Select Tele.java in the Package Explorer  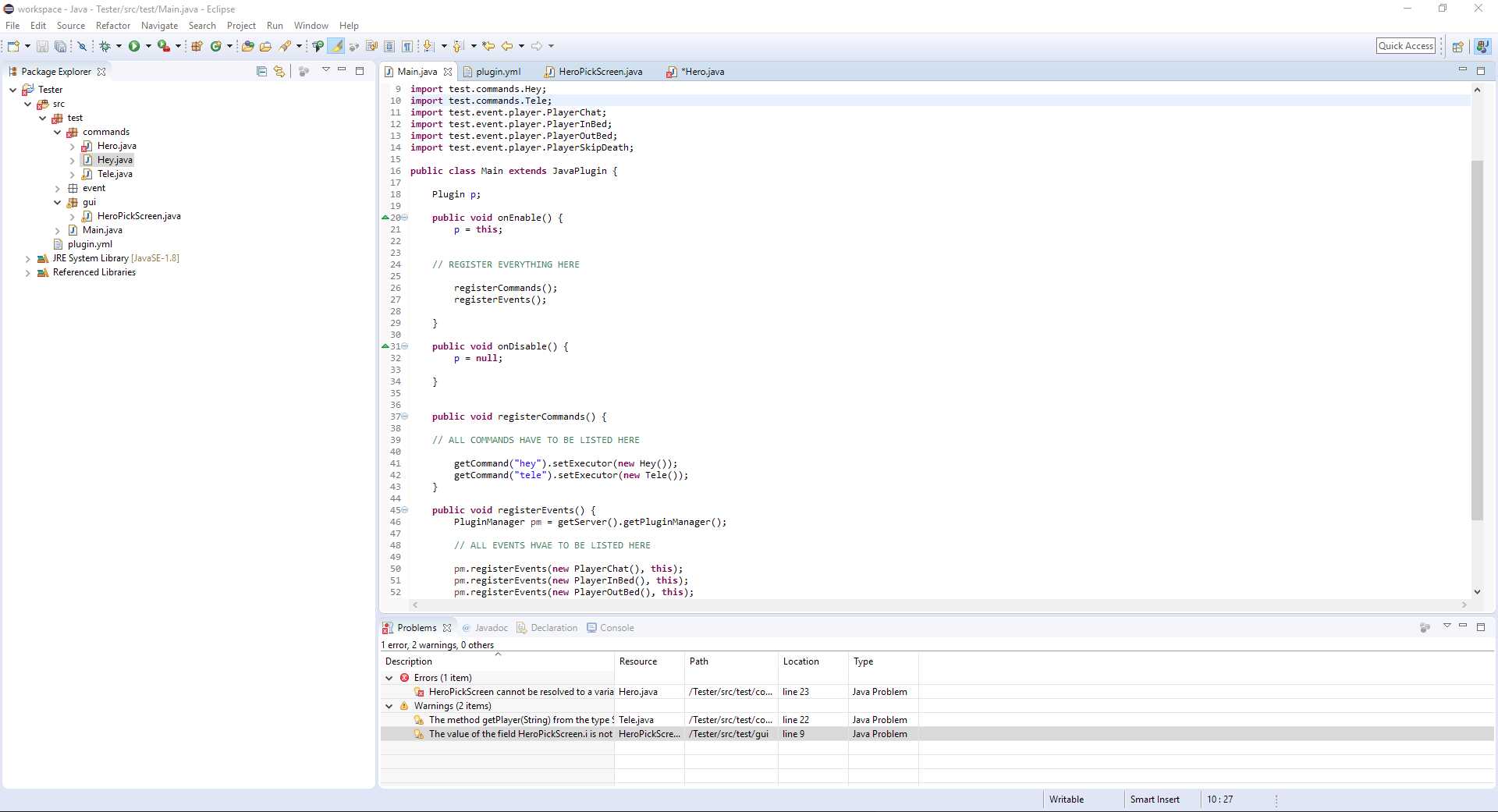point(115,174)
